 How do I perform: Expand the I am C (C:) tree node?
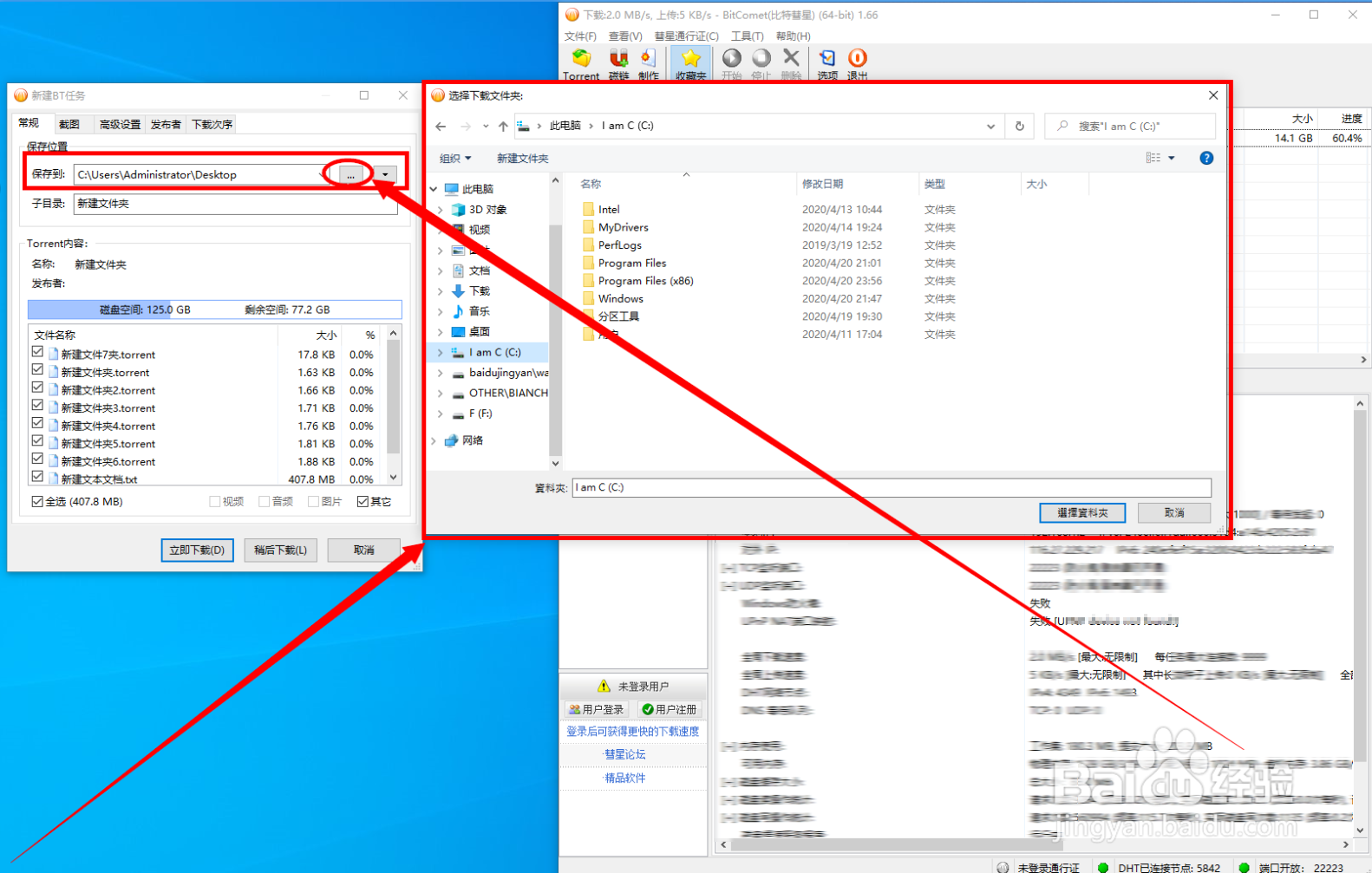coord(441,353)
